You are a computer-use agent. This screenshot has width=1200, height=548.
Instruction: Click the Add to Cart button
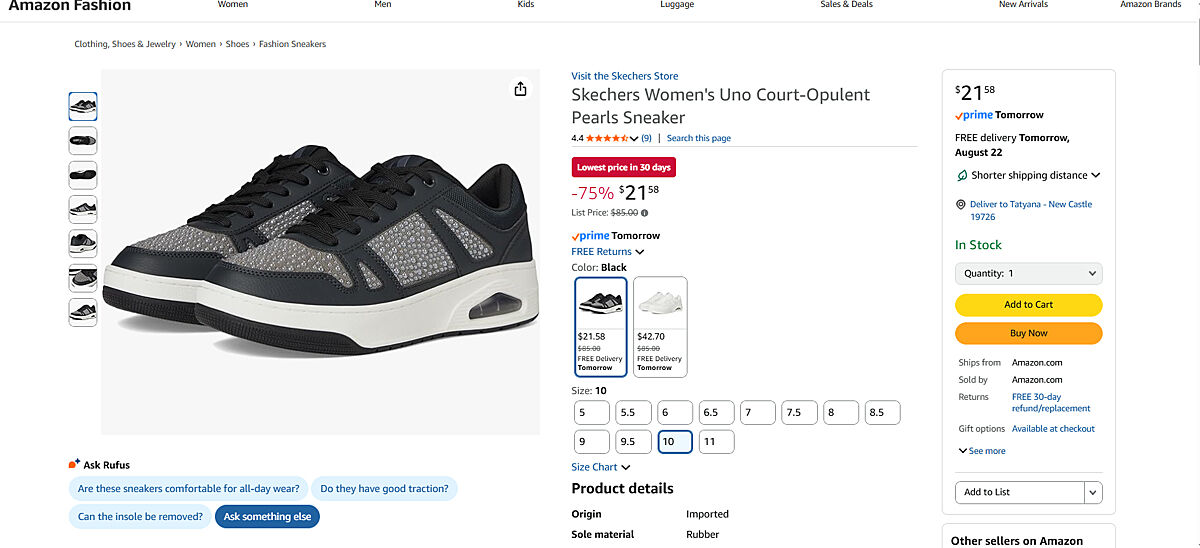coord(1028,305)
